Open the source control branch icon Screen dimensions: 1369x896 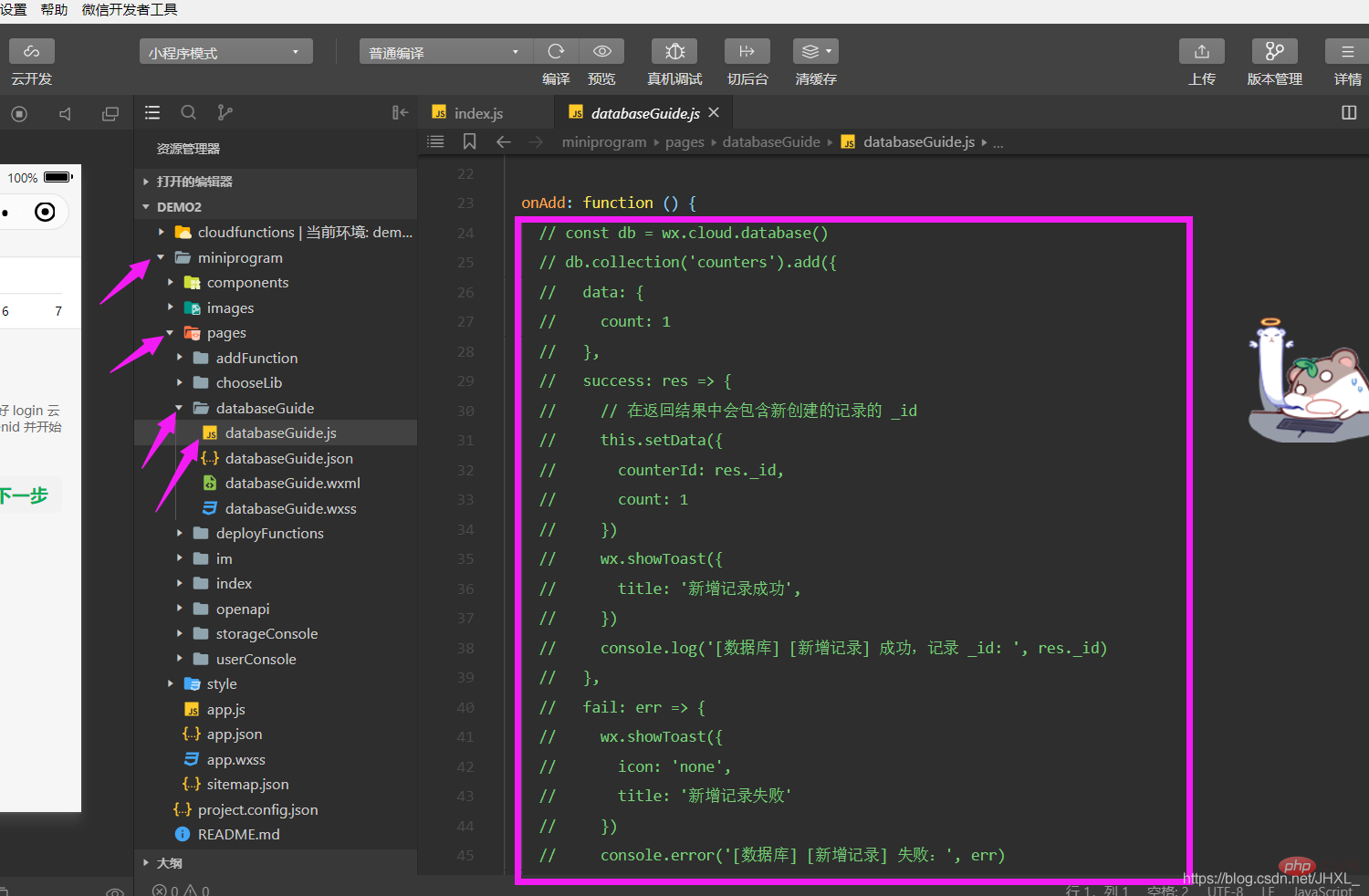tap(225, 112)
